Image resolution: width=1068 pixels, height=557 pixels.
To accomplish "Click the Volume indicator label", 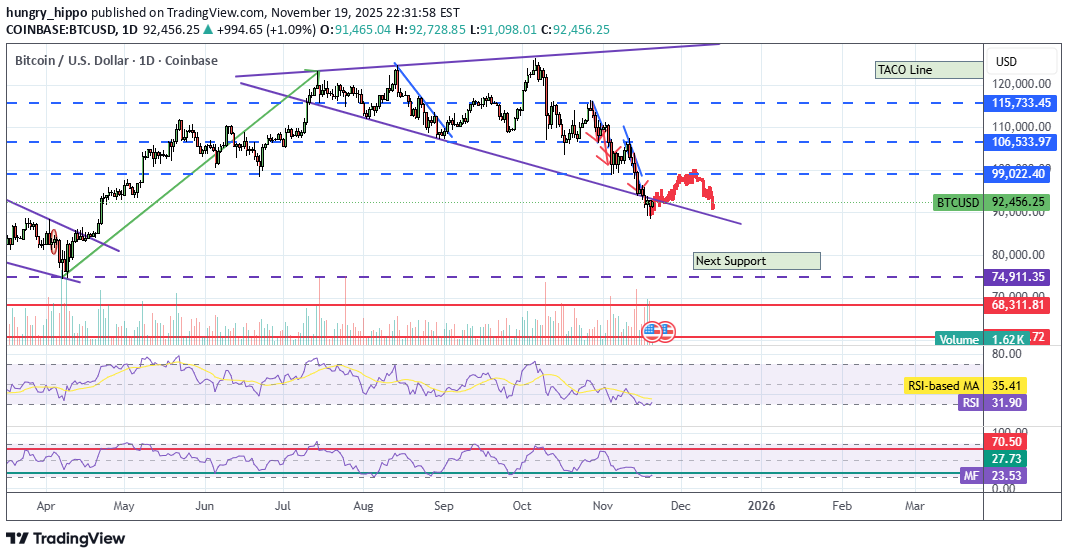I will [958, 339].
